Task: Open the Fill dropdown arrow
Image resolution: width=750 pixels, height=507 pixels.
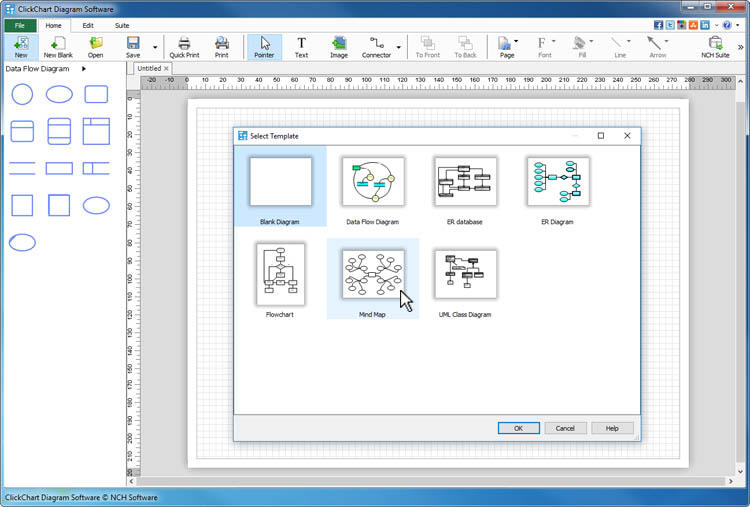Action: coord(592,41)
